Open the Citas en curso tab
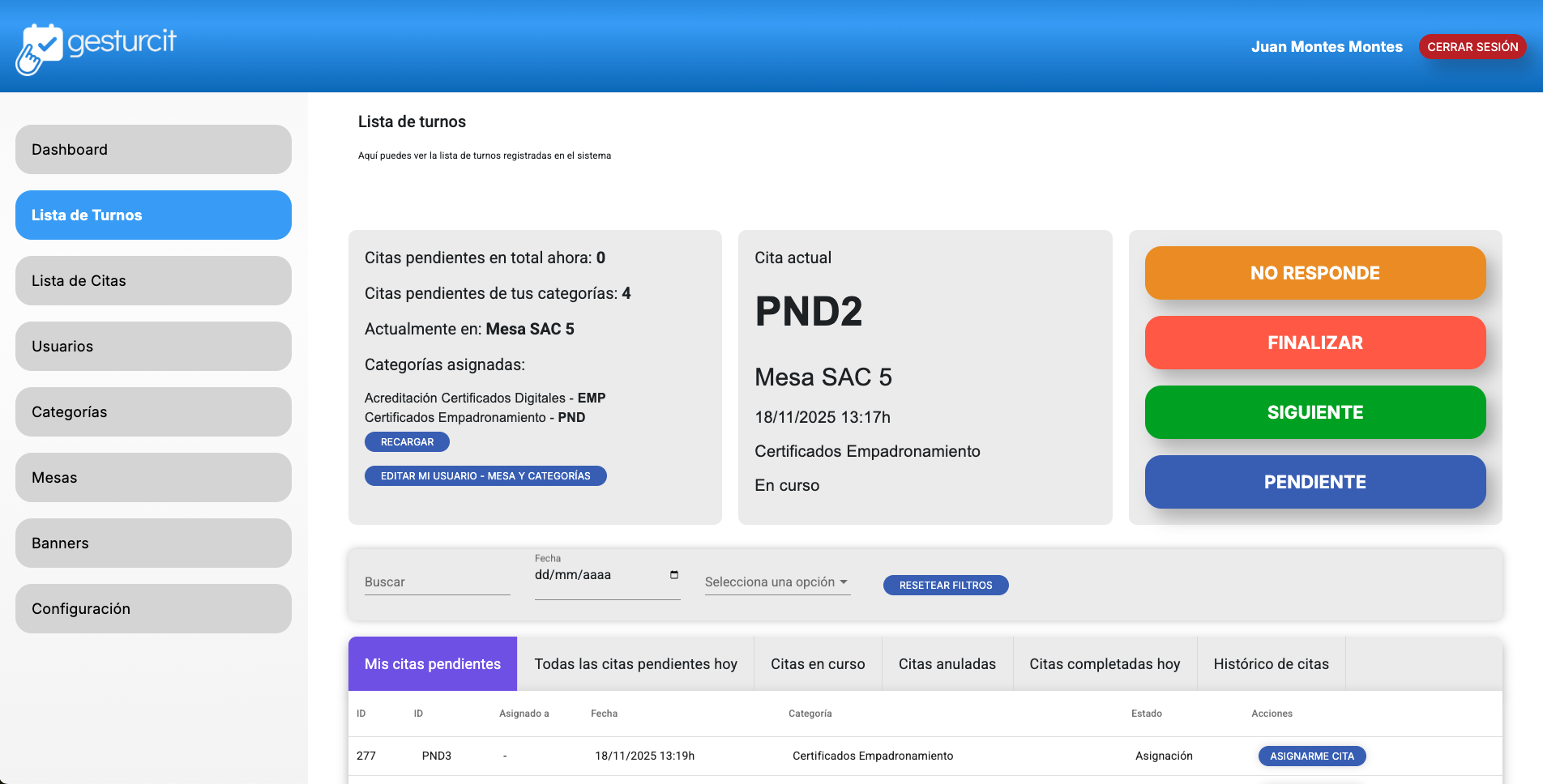Image resolution: width=1543 pixels, height=784 pixels. (818, 663)
